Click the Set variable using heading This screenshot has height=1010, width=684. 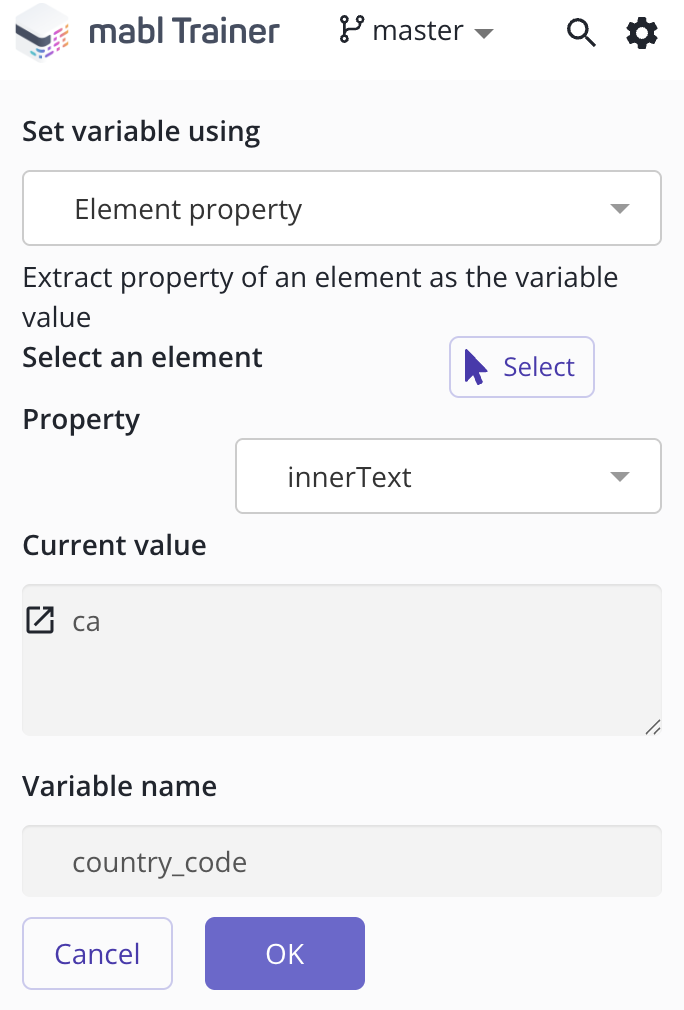click(x=142, y=131)
